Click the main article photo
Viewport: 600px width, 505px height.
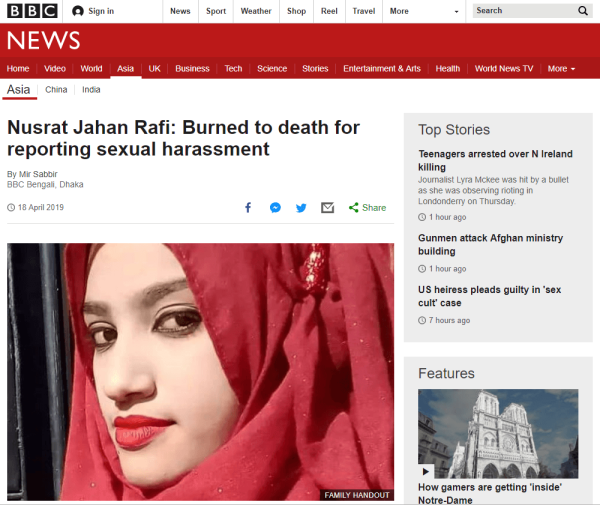click(x=200, y=370)
